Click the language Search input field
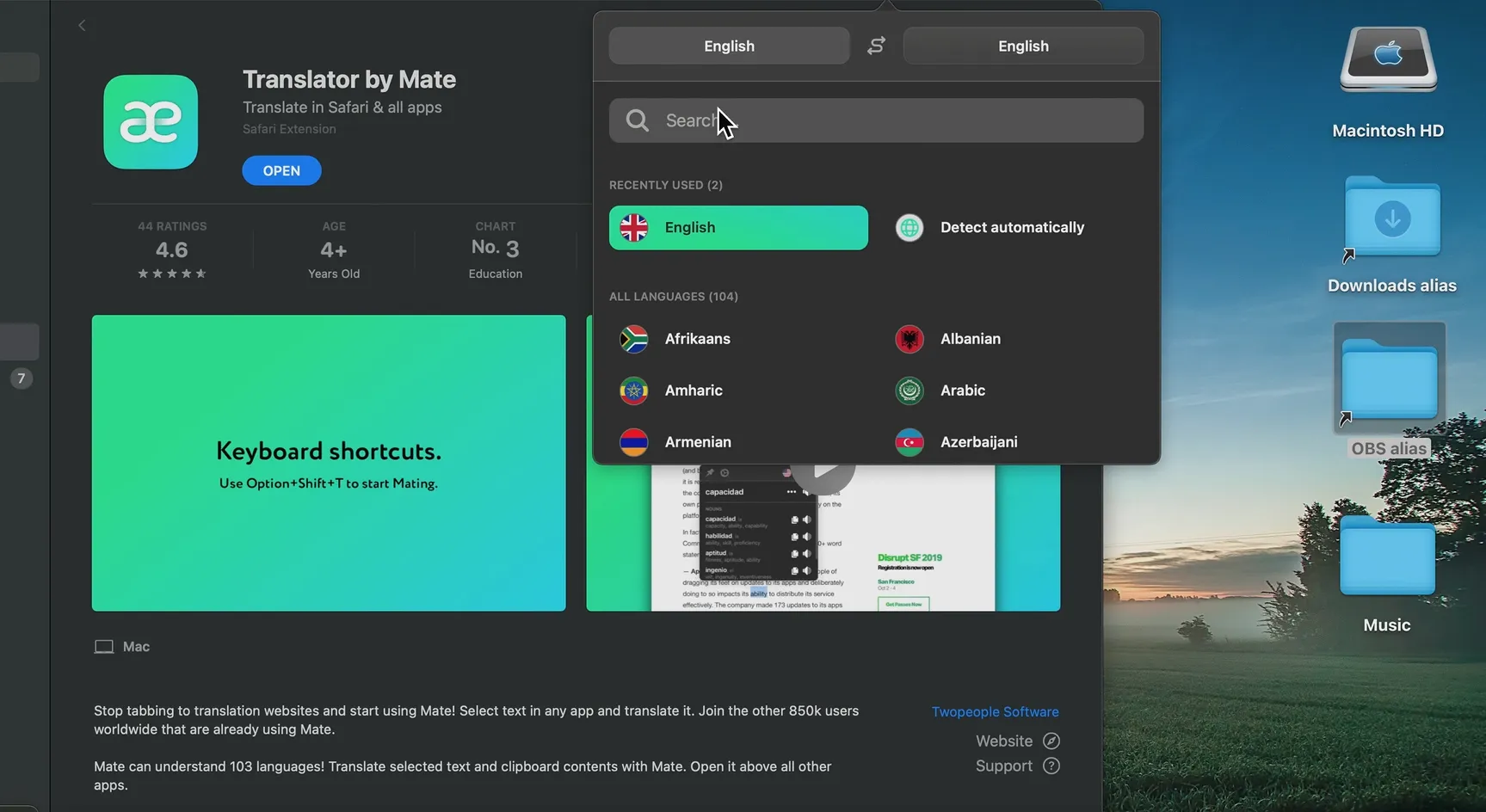This screenshot has width=1486, height=812. tap(895, 120)
